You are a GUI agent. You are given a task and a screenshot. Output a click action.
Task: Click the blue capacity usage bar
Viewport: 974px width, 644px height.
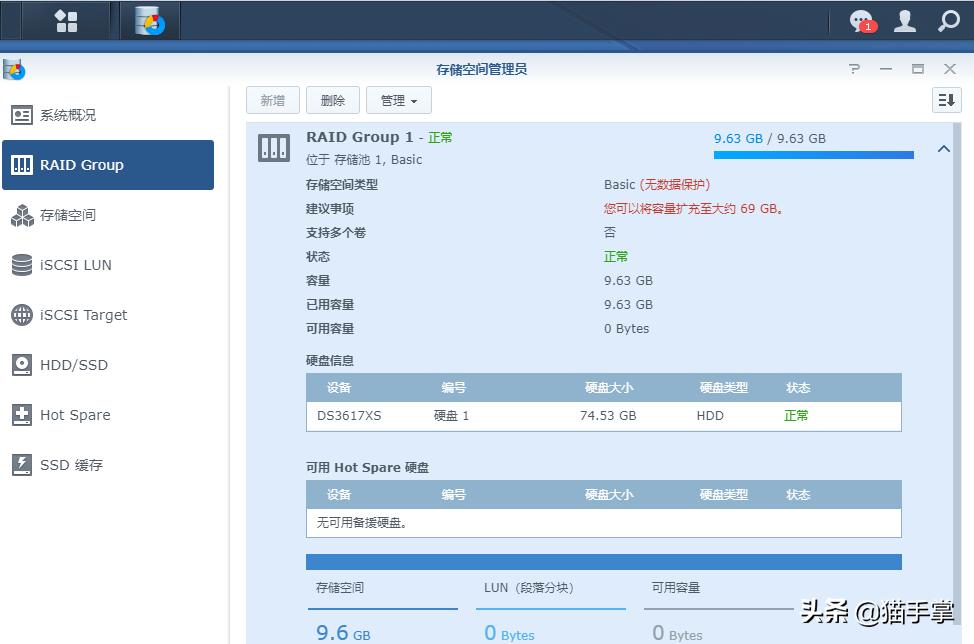[x=812, y=155]
